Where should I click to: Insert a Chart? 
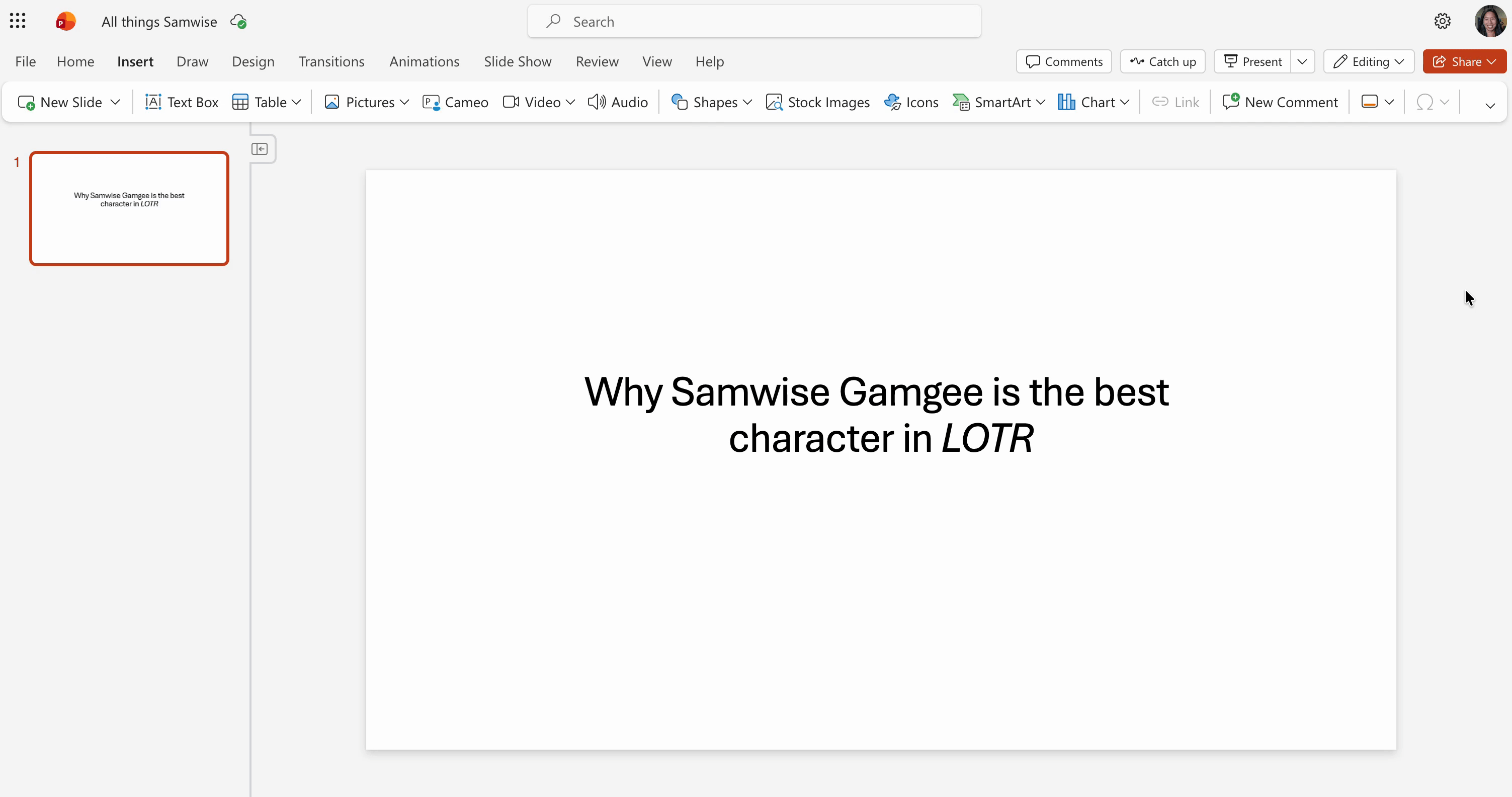[1086, 102]
